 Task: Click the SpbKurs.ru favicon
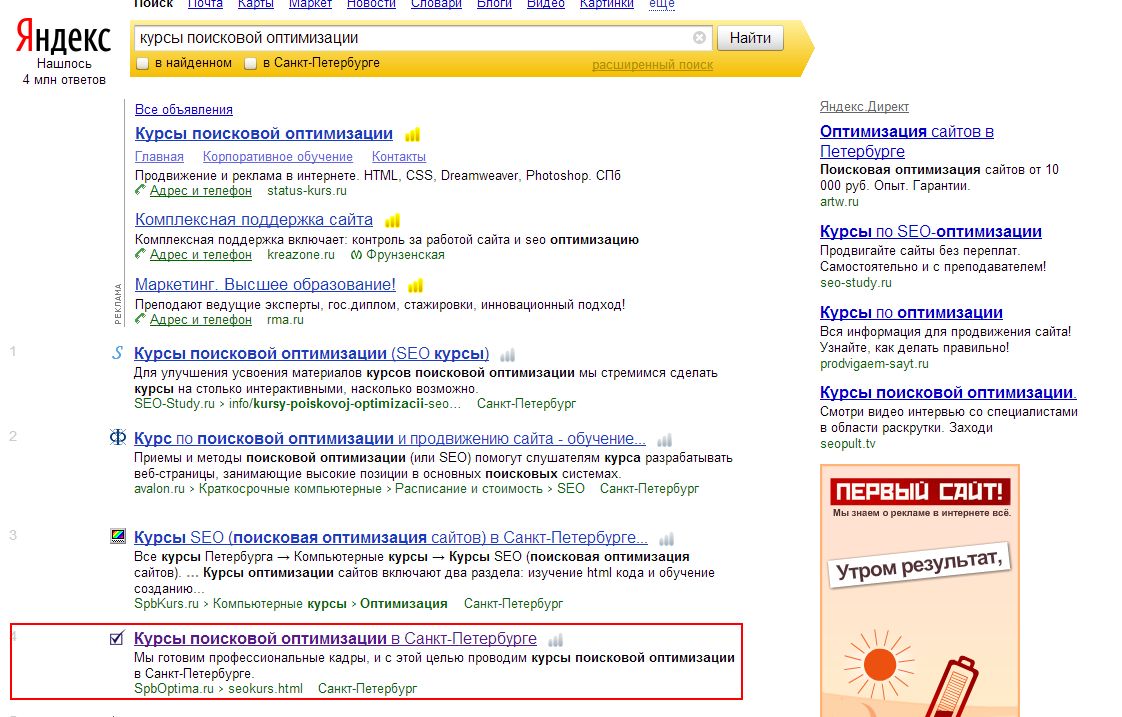click(x=118, y=536)
